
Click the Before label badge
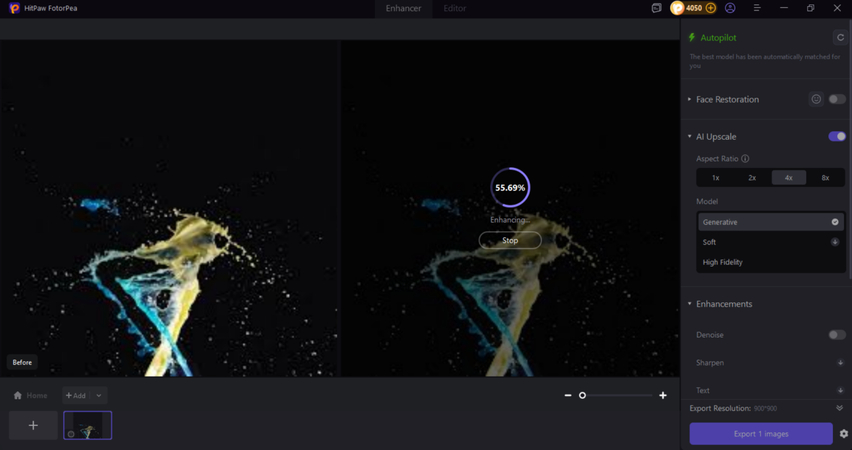click(22, 362)
